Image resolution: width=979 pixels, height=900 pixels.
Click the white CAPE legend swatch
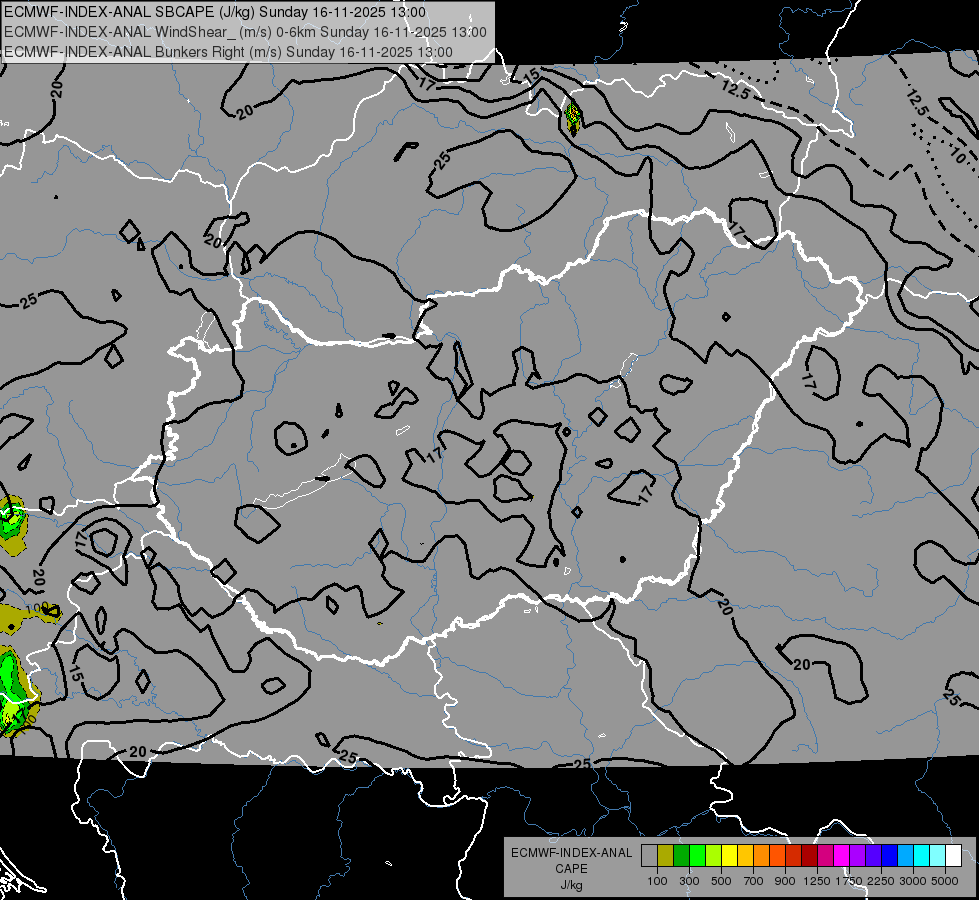pos(954,856)
